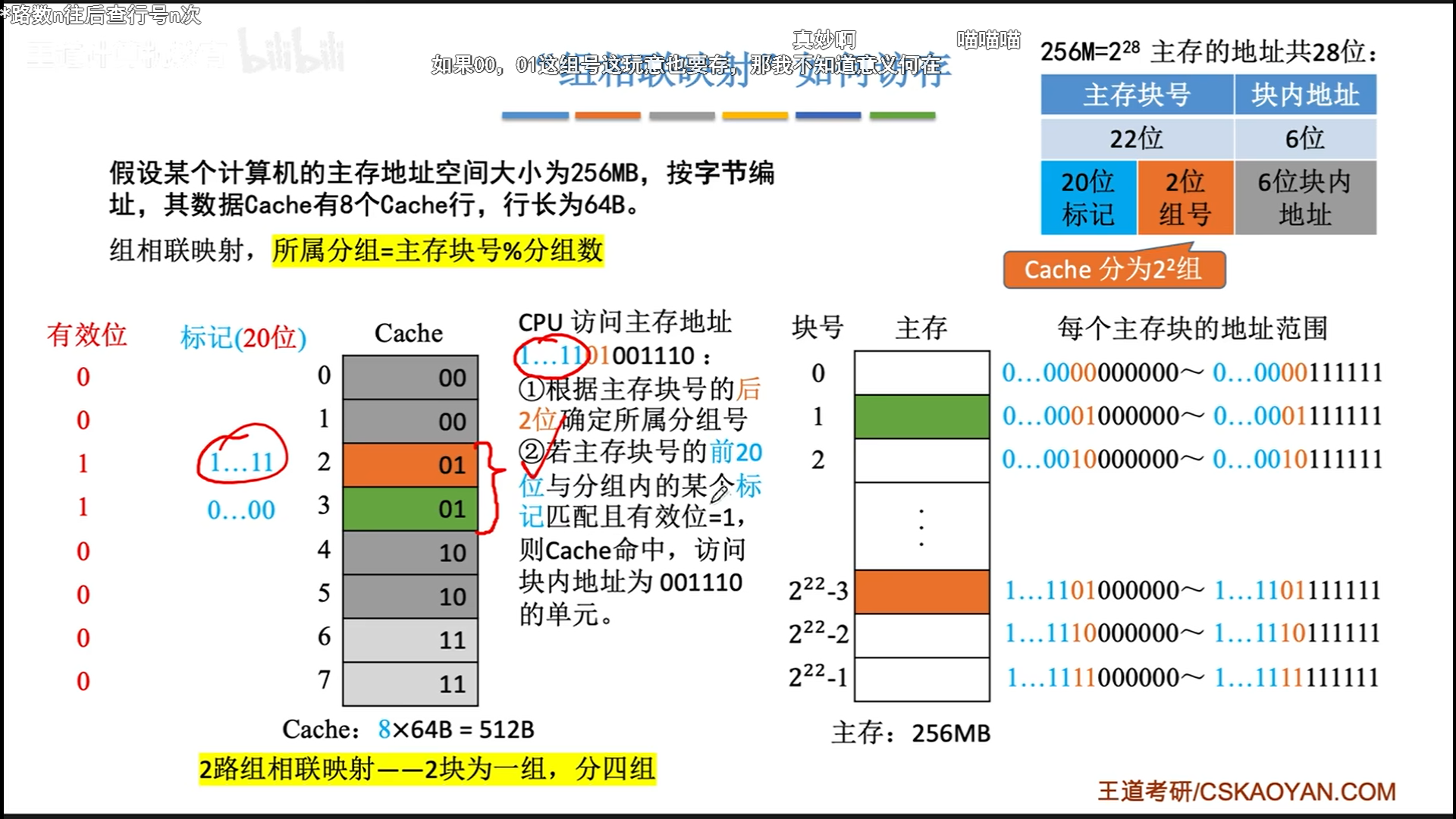Click the orange main memory block 2²²-3

[921, 591]
